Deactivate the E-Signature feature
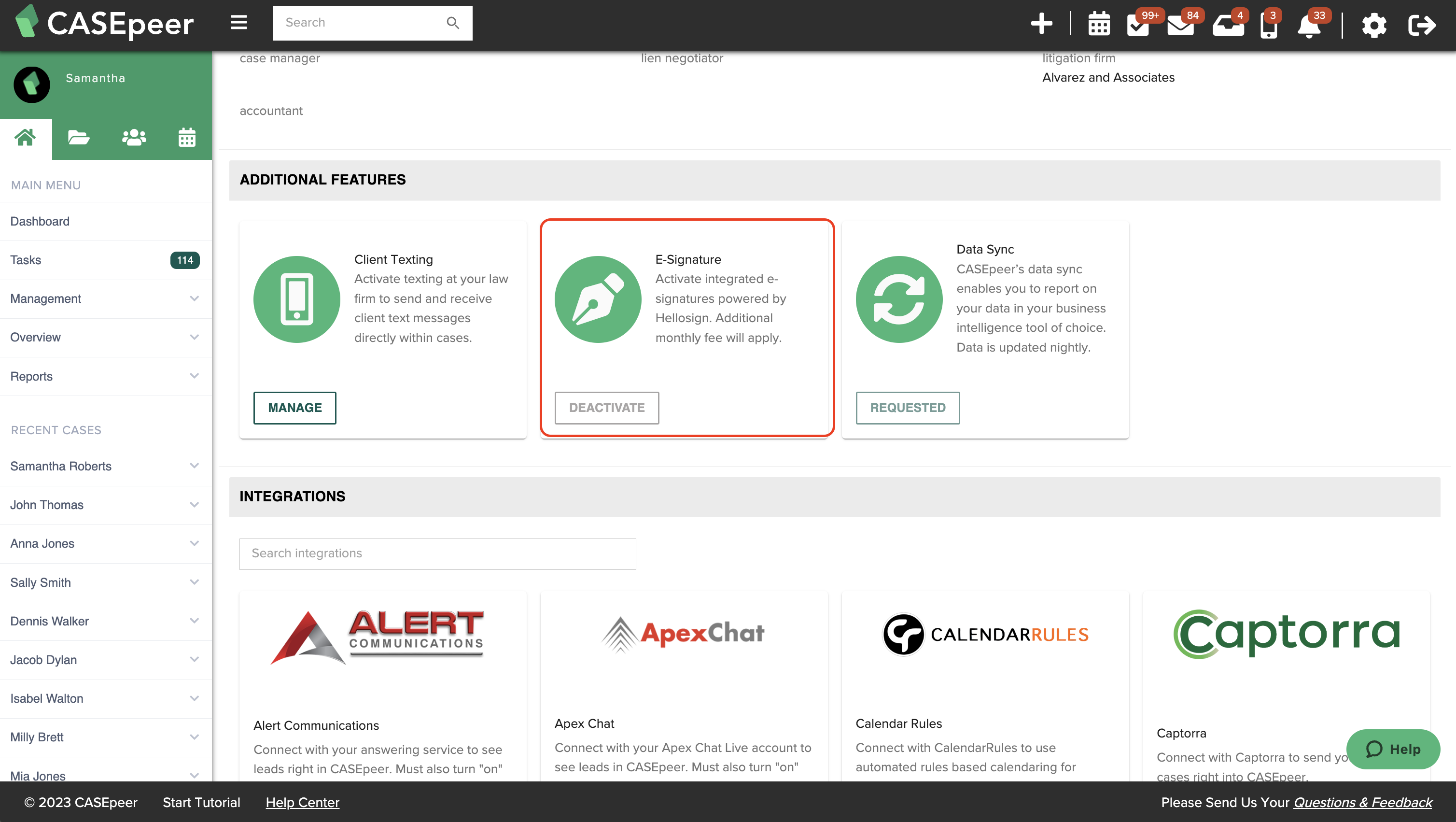Screen dimensions: 1456x822 coord(606,408)
